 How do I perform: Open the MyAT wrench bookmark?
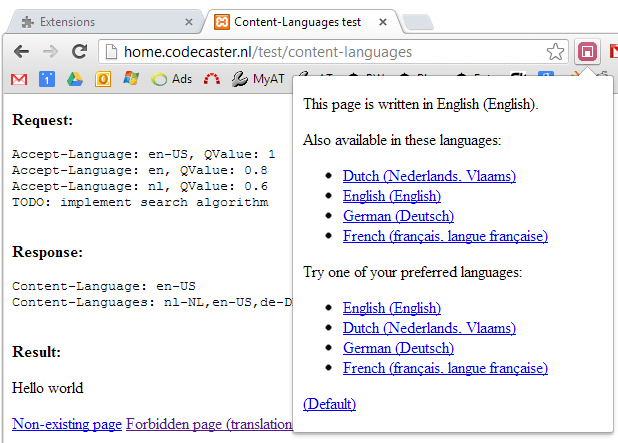[x=258, y=79]
